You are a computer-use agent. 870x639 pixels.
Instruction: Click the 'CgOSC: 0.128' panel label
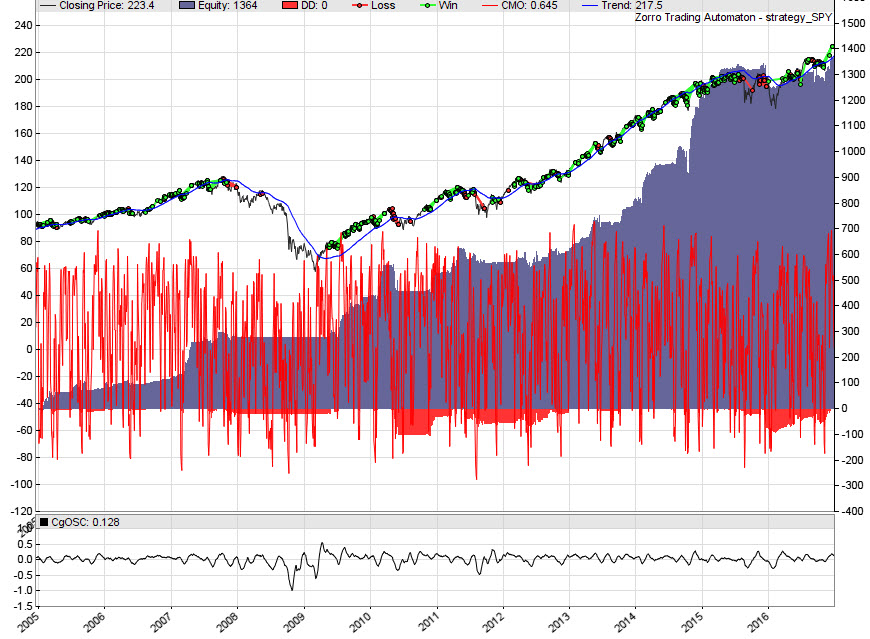coord(84,522)
